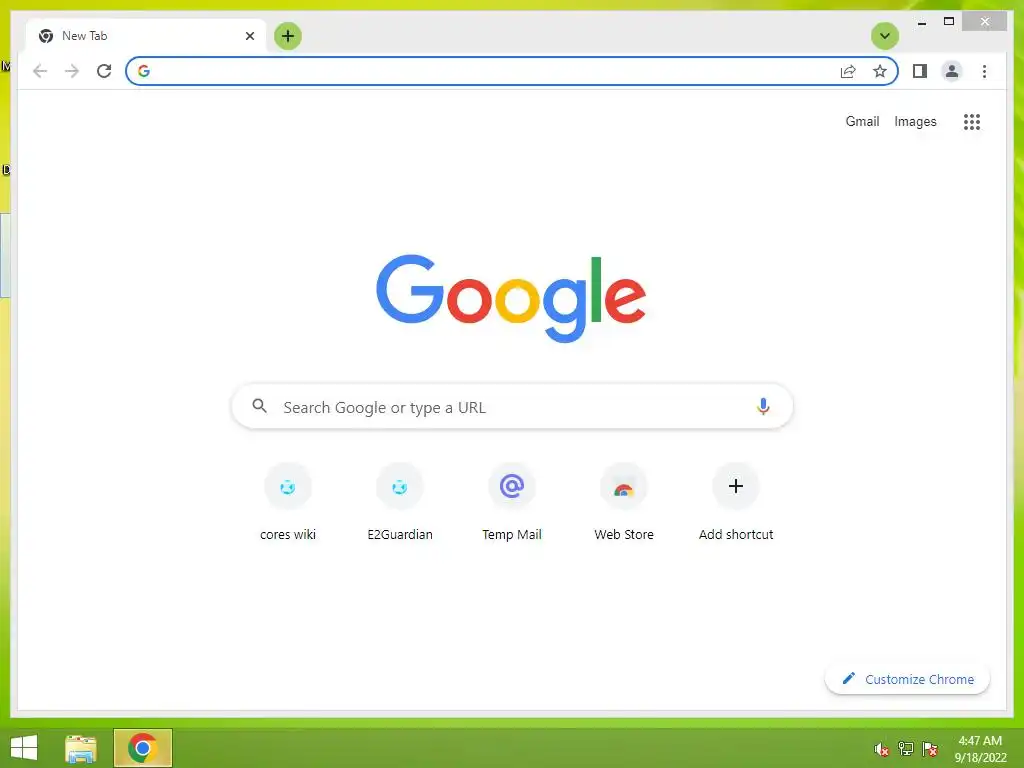The width and height of the screenshot is (1024, 768).
Task: Maximize the Chrome window
Action: (x=949, y=22)
